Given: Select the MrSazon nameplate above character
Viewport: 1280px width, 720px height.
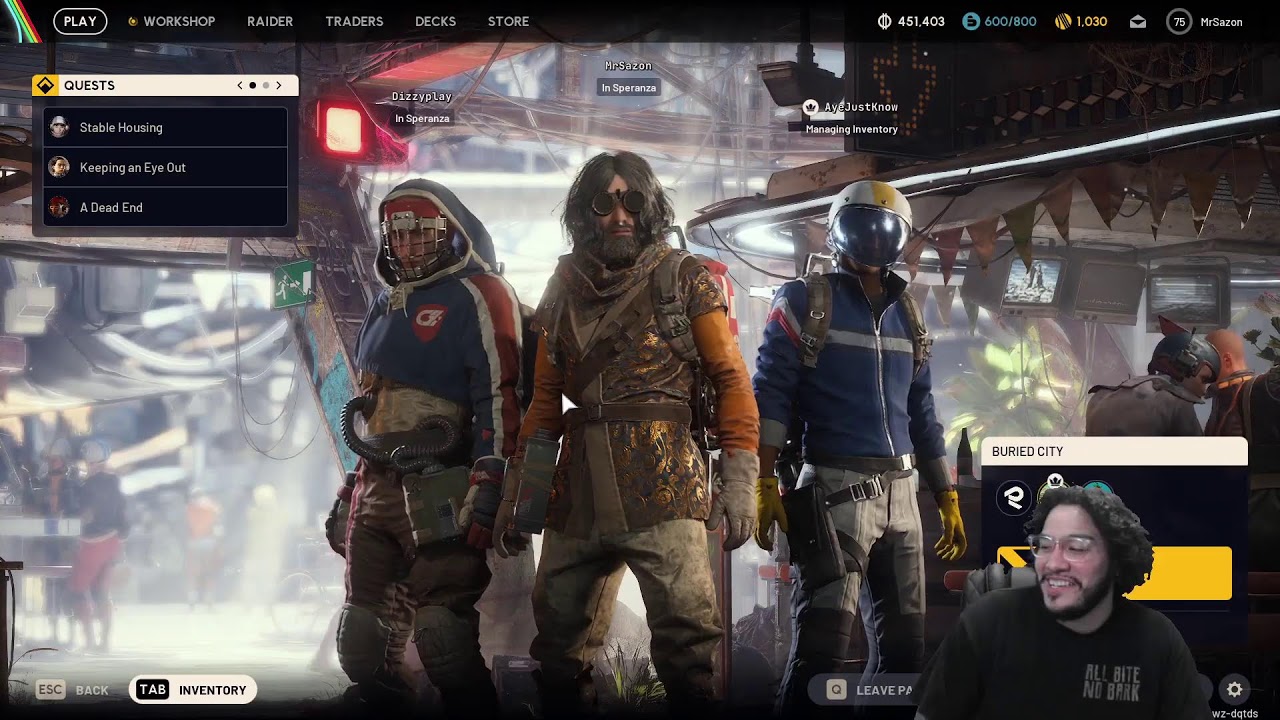Looking at the screenshot, I should 628,66.
